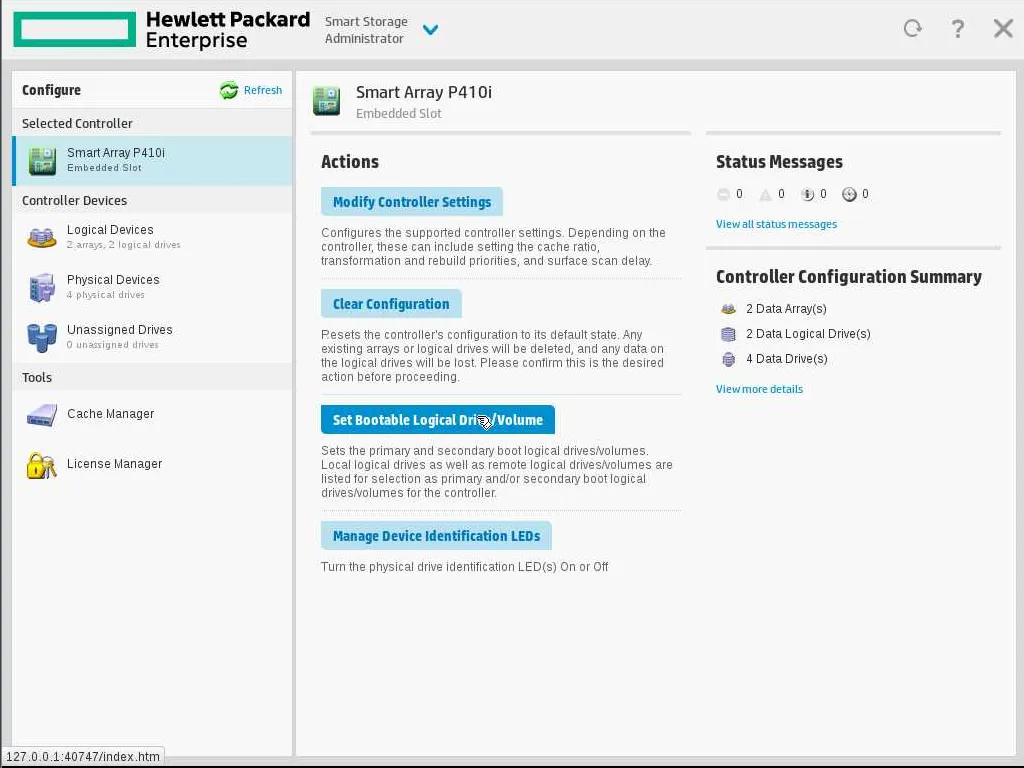
Task: Click the green Refresh arrows icon
Action: coord(229,90)
